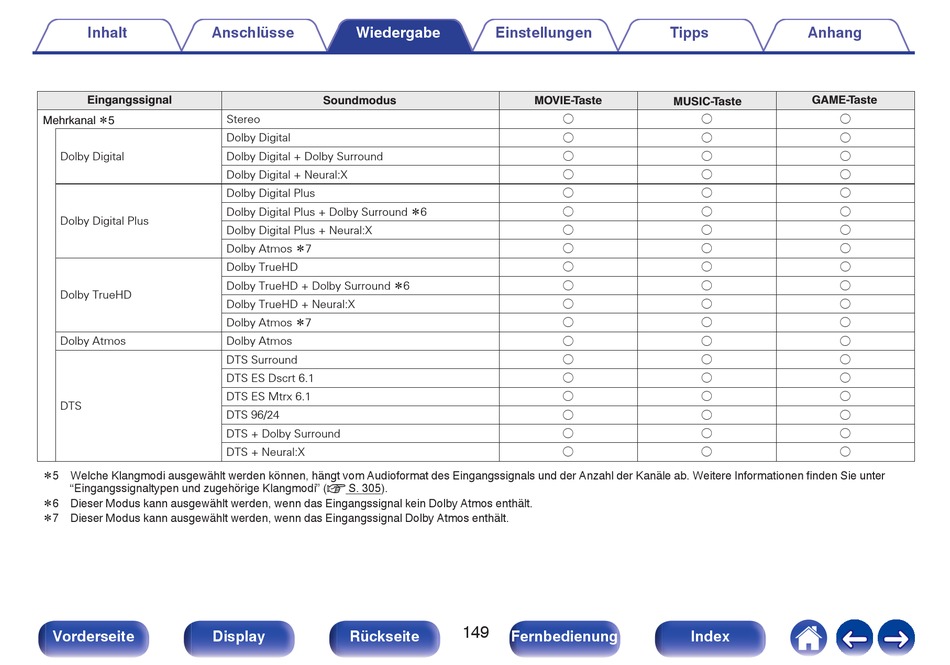Select Dolby Digital Plus input signal cell
Viewport: 950px width, 665px height.
[x=138, y=221]
